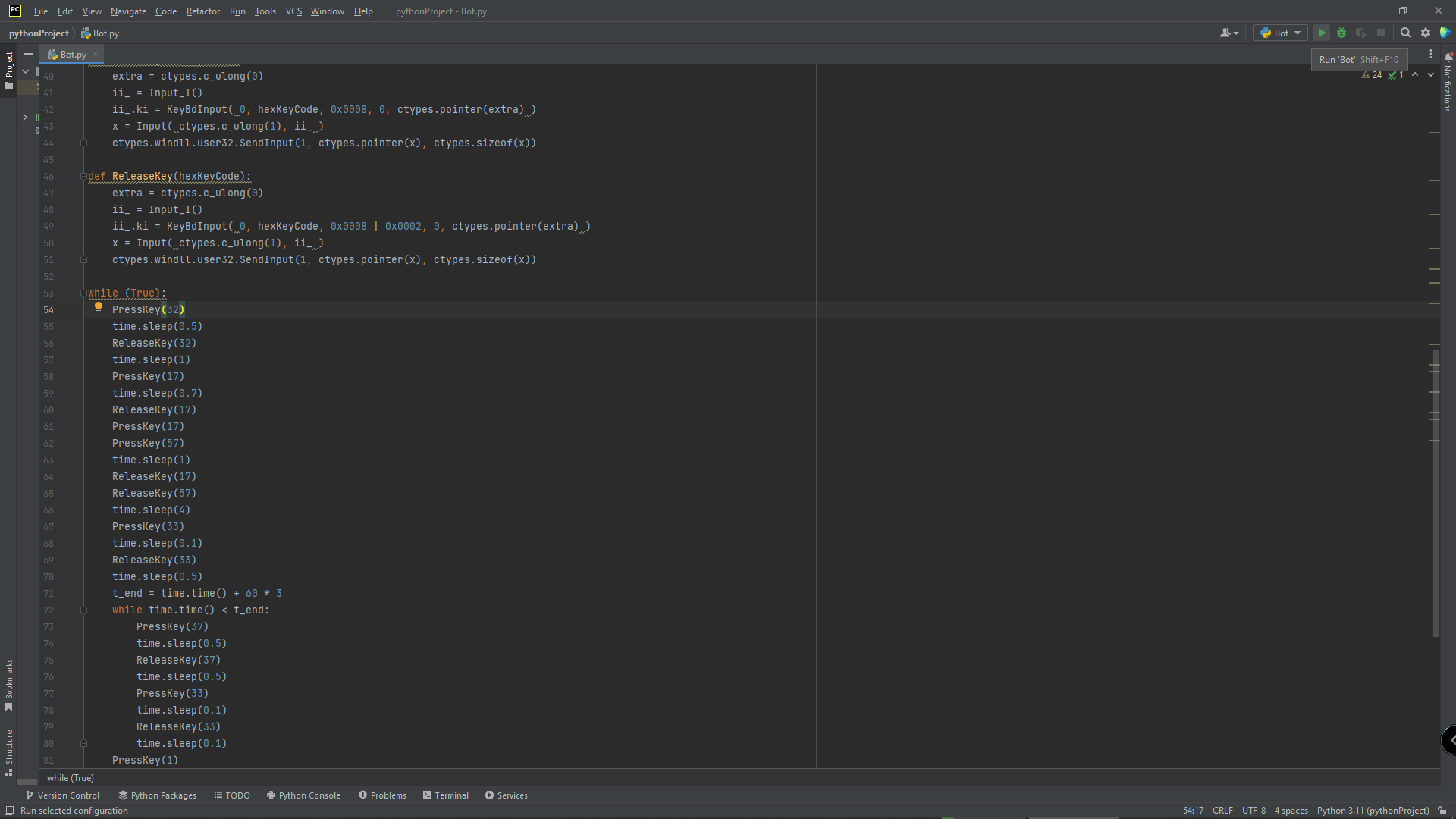Click the intention lightbulb on line 54
Screen dimensions: 1456x819
tap(99, 308)
